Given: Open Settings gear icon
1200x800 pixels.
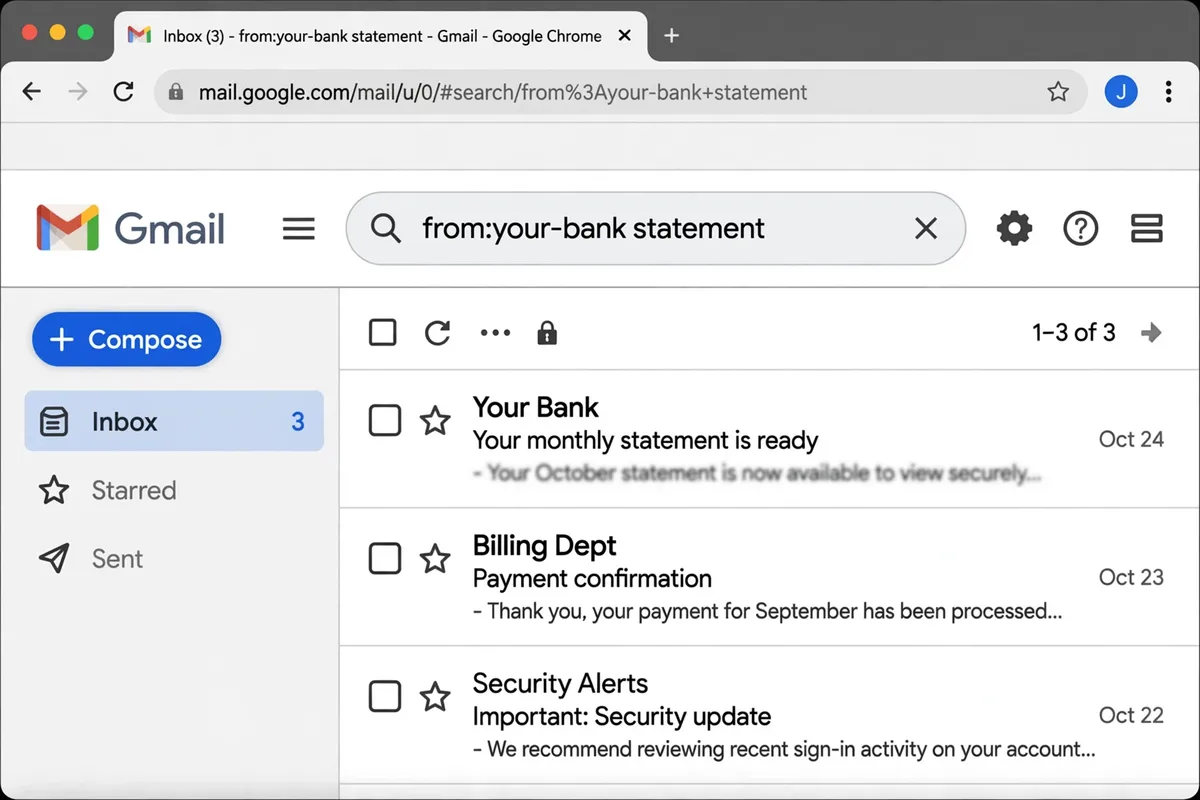Looking at the screenshot, I should click(x=1014, y=229).
